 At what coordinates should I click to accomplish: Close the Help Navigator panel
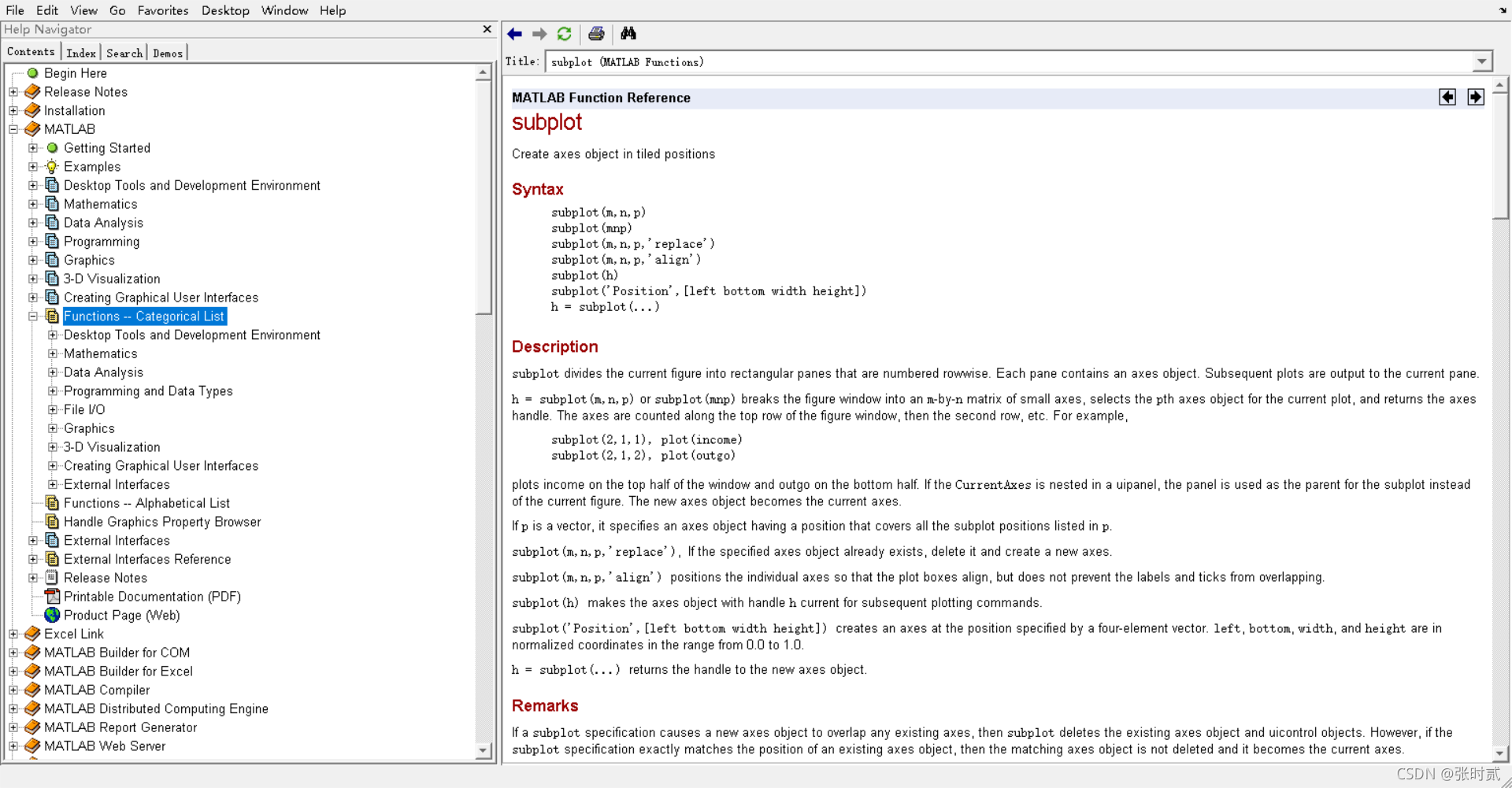487,29
